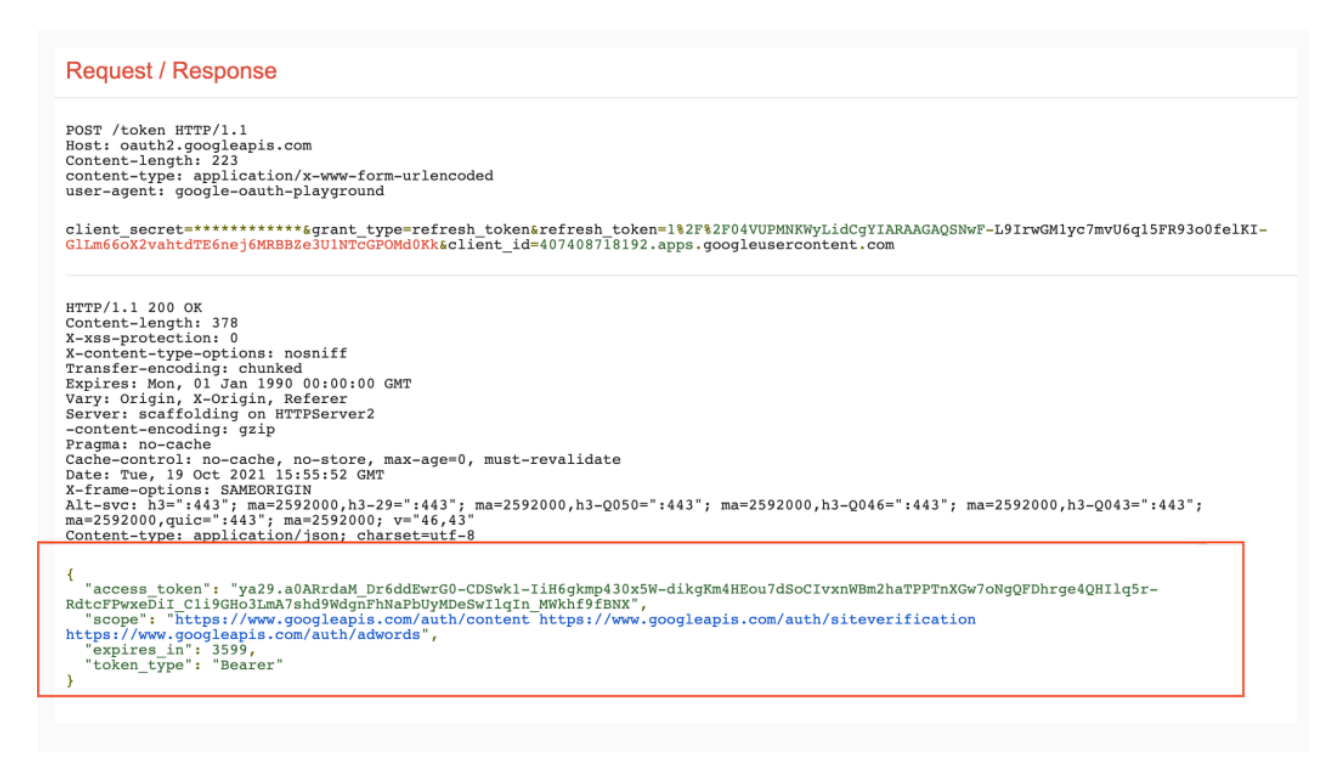Click the token_type Bearer value
1332x772 pixels.
pos(244,664)
